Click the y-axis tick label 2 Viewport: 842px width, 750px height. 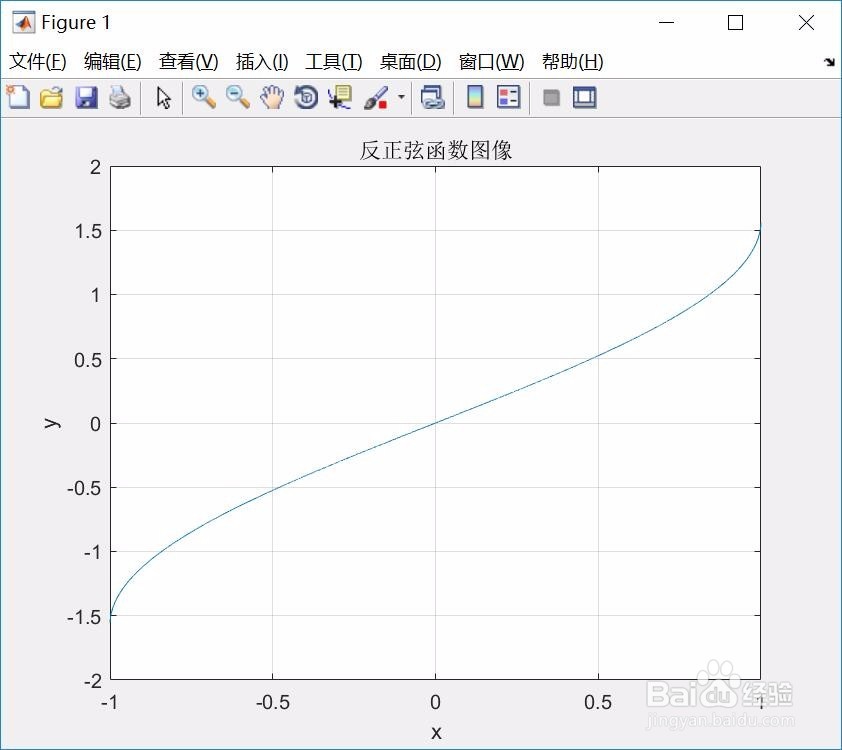(96, 168)
